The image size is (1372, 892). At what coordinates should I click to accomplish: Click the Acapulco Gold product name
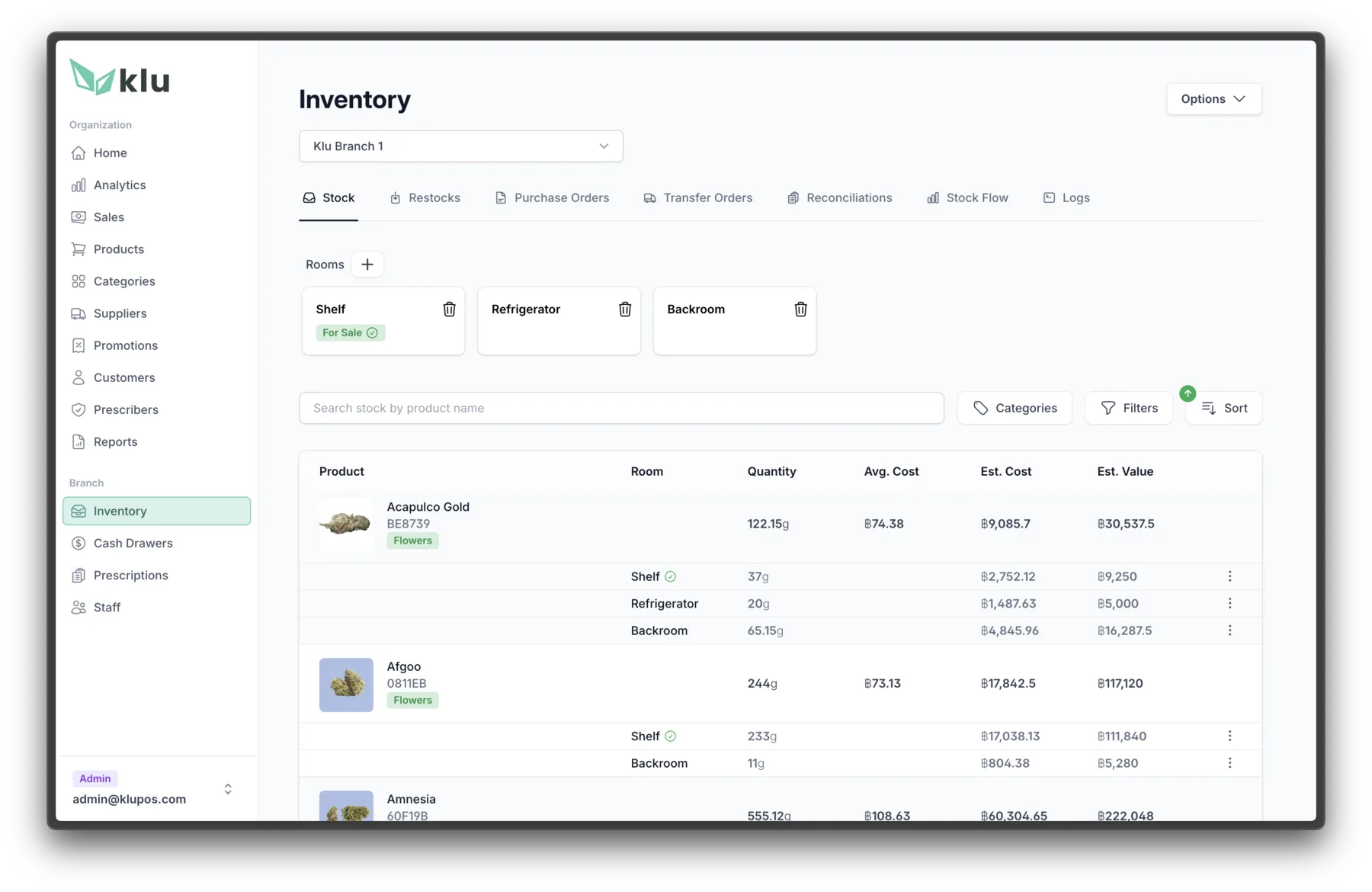[428, 507]
